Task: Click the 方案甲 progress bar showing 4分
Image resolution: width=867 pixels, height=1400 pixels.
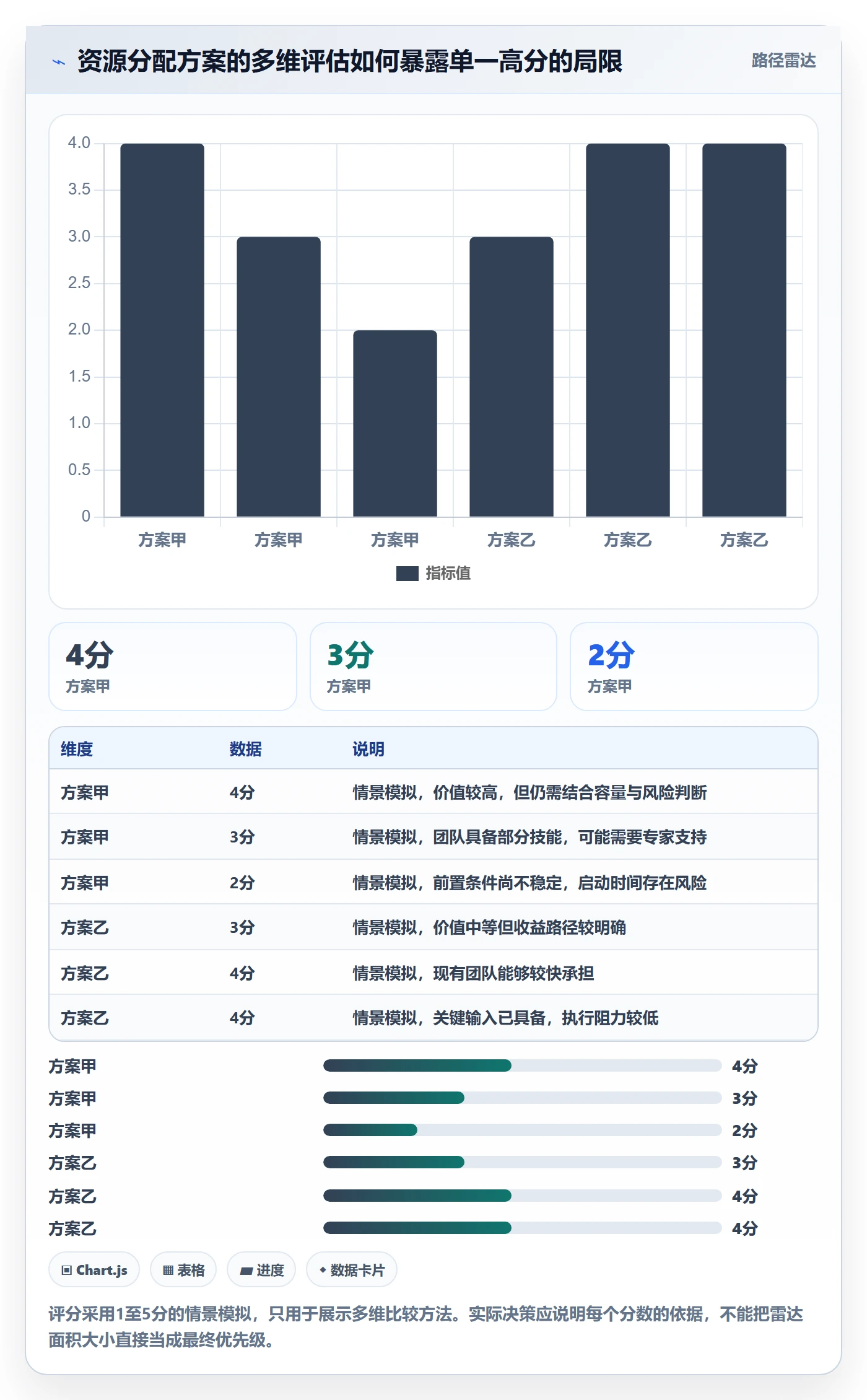Action: 522,1065
